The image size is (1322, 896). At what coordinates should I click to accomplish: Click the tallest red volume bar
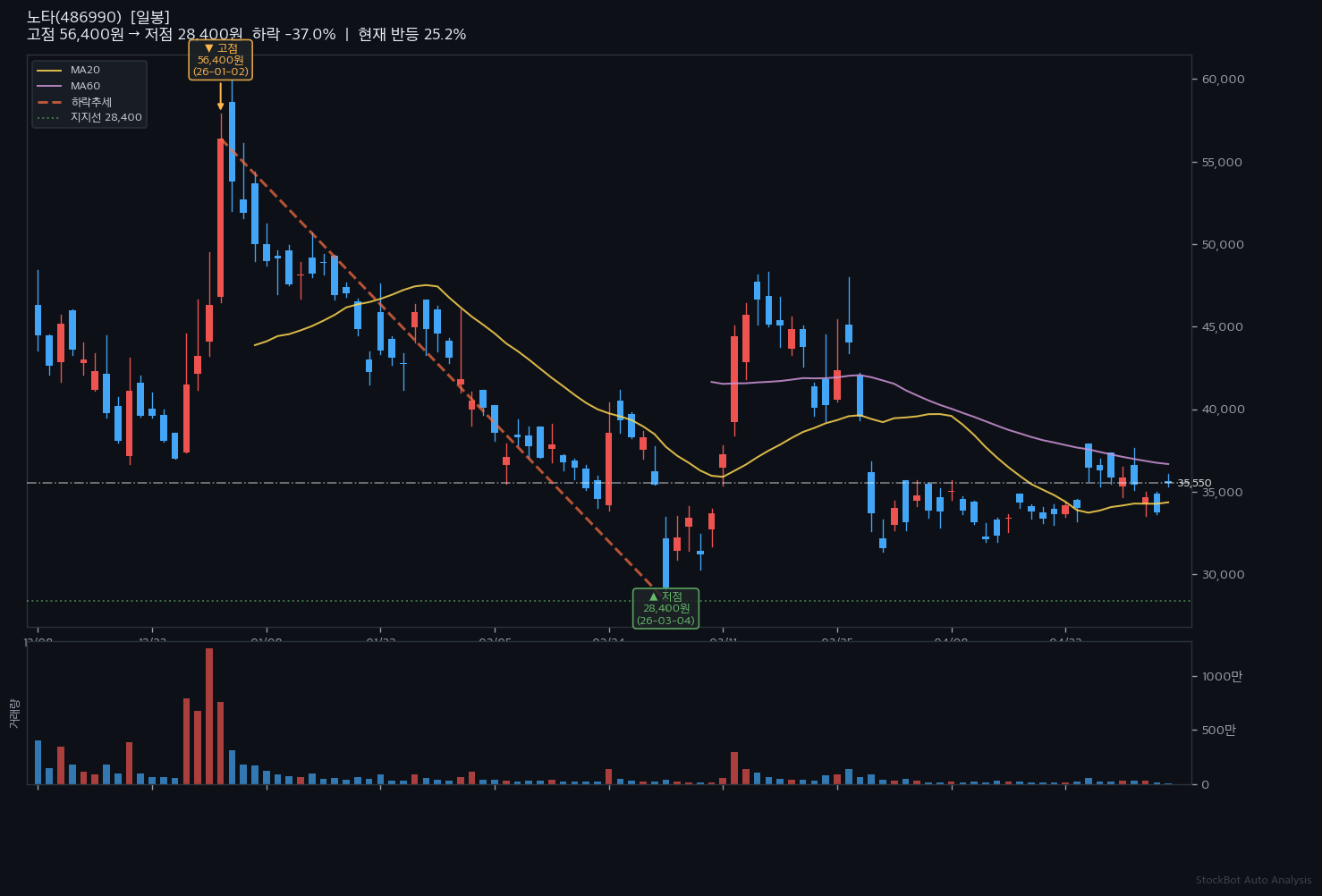click(209, 716)
